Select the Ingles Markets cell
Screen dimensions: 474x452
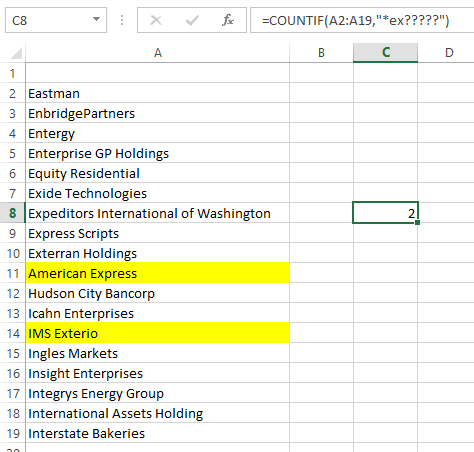[158, 353]
